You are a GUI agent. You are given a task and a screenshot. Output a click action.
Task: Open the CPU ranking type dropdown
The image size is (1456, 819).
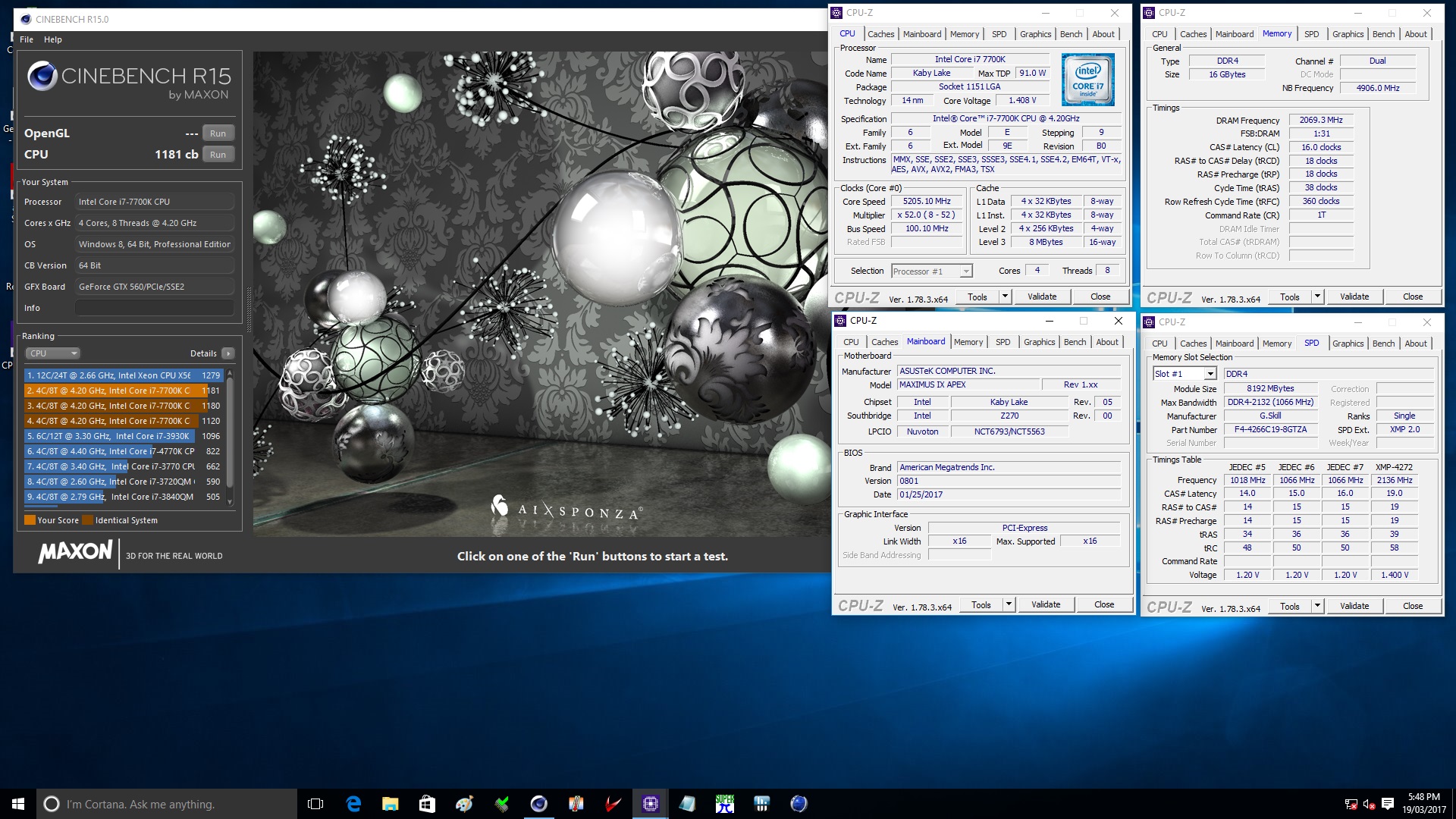click(x=53, y=353)
